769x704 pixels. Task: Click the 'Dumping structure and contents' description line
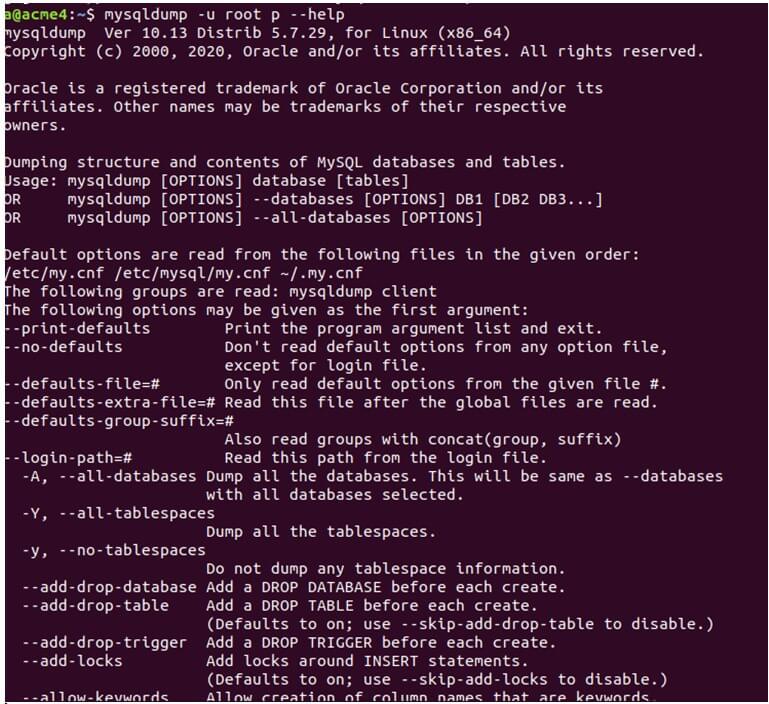pos(284,162)
